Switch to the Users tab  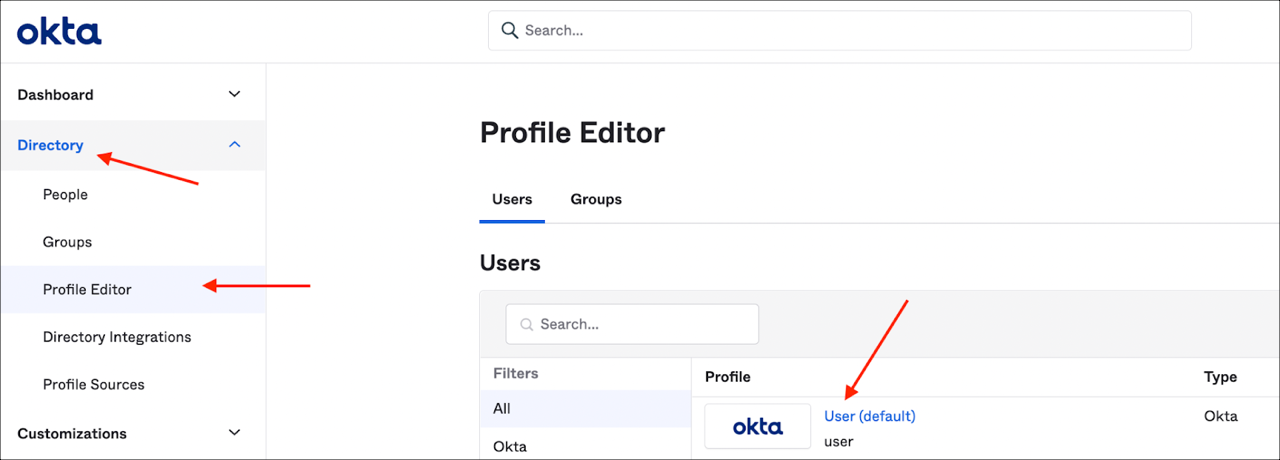click(x=512, y=200)
